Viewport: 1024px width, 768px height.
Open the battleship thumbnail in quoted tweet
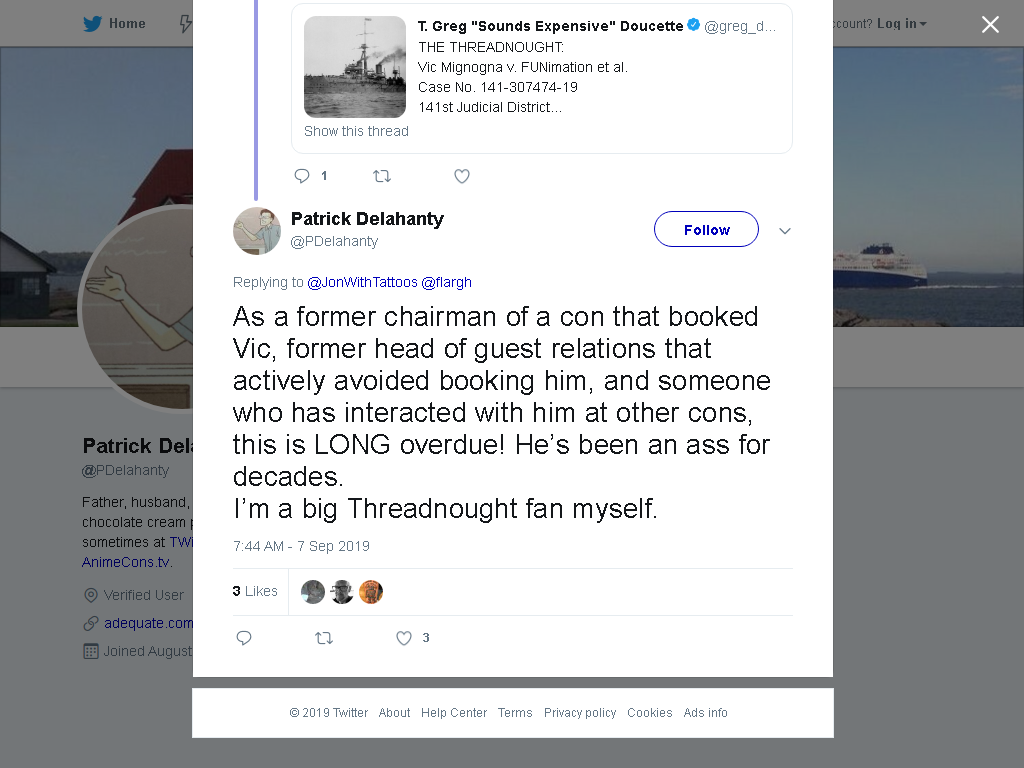pos(355,67)
